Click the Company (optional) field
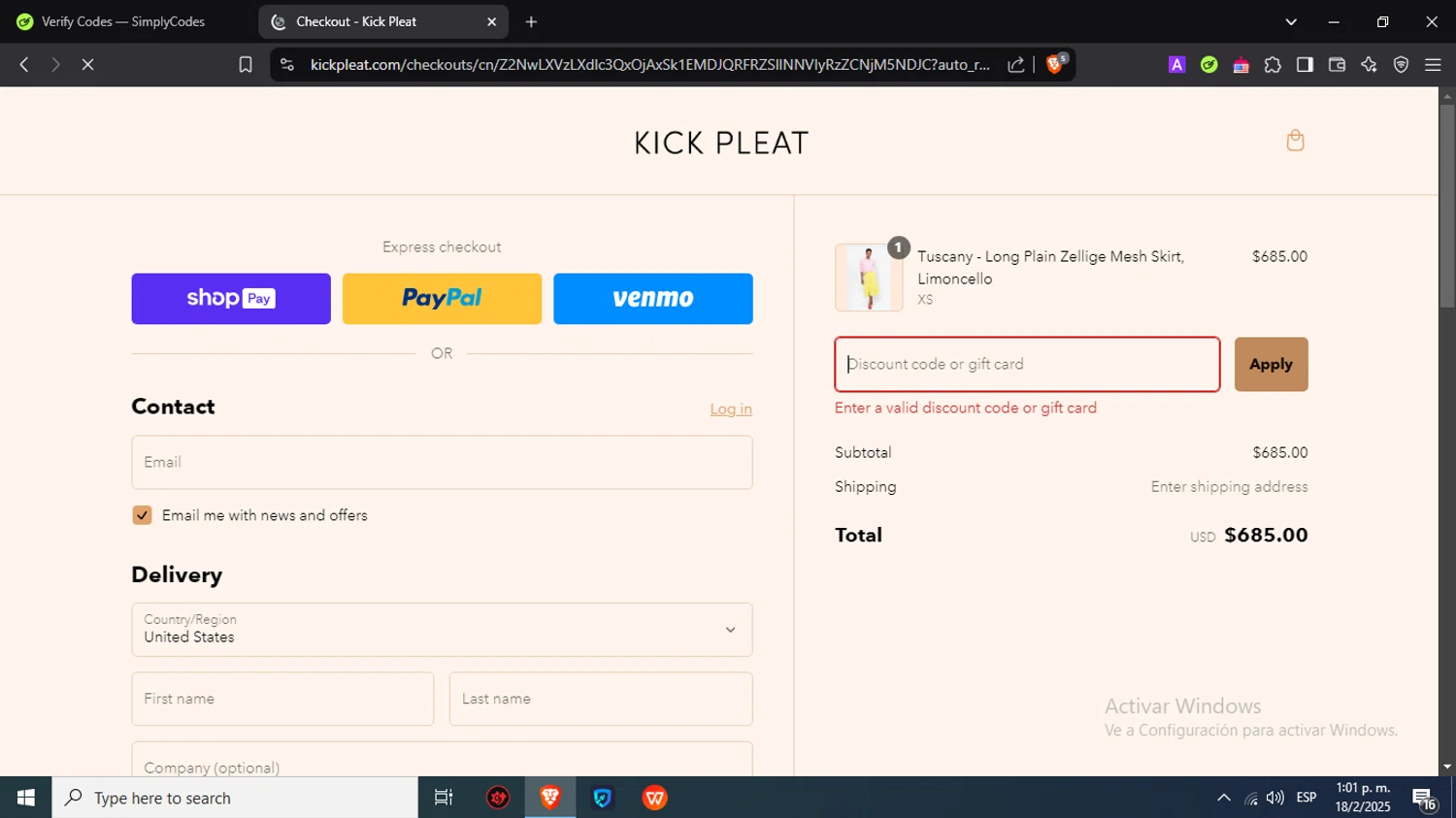Screen dimensions: 1456x818 click(x=442, y=759)
